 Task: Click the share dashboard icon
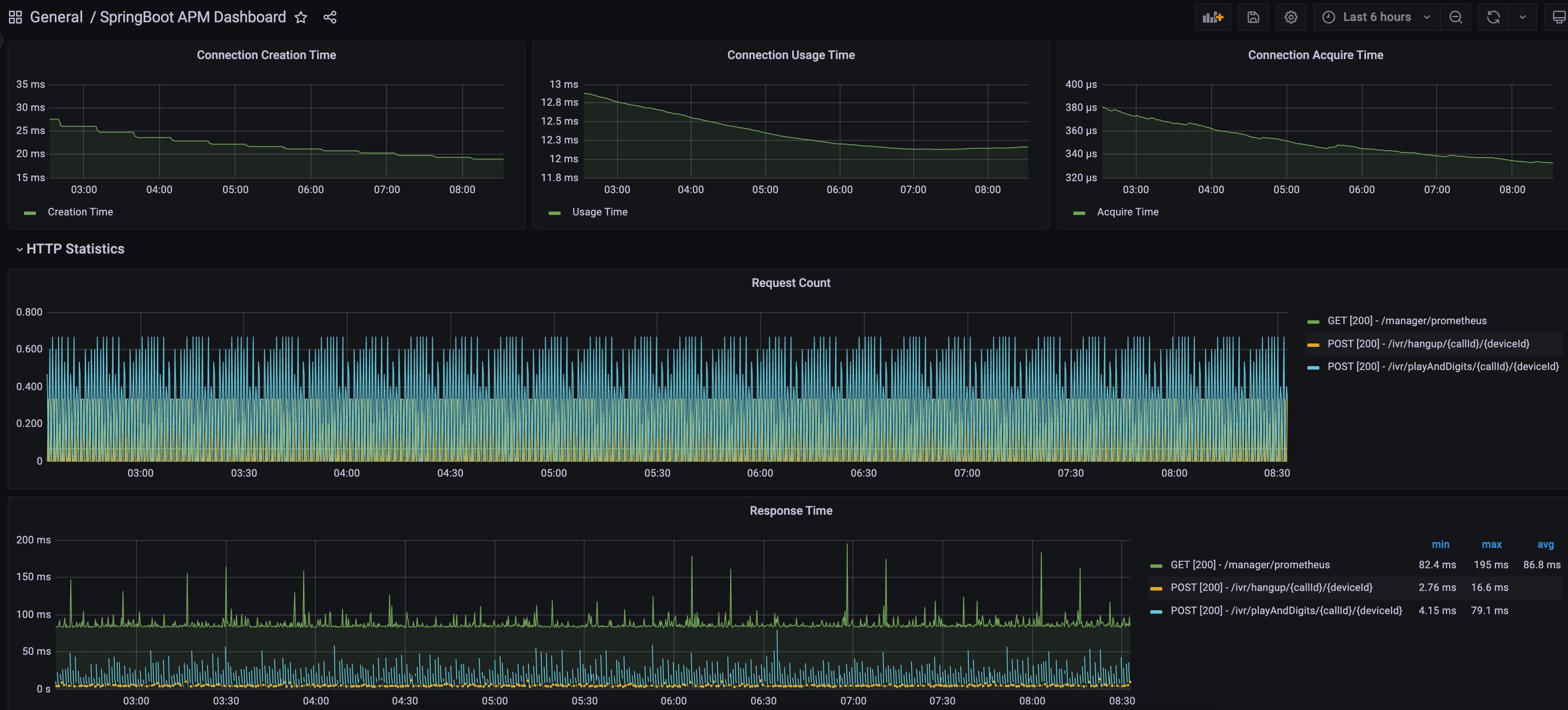(x=330, y=17)
